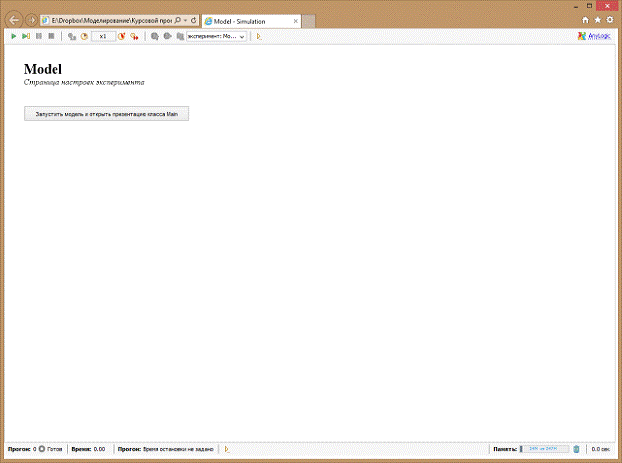Click the Stop simulation square icon
This screenshot has width=622, height=463.
click(x=51, y=36)
